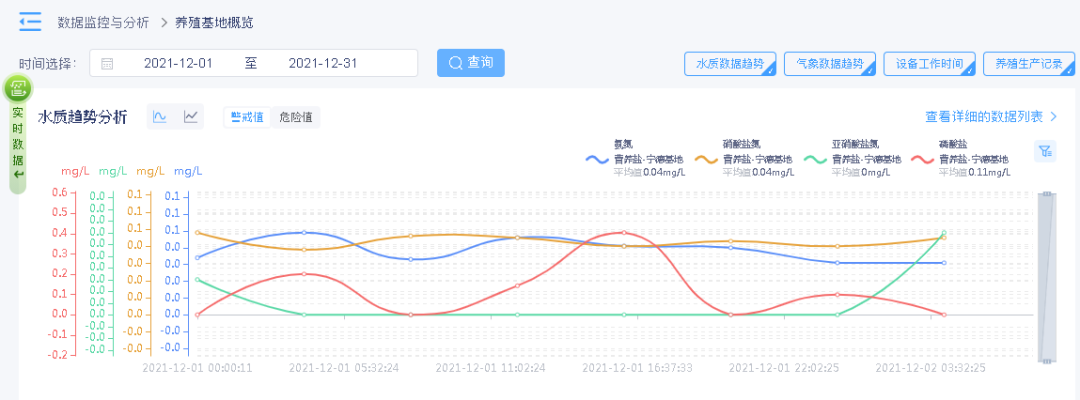Open 气象数据趋势 tab

(830, 63)
